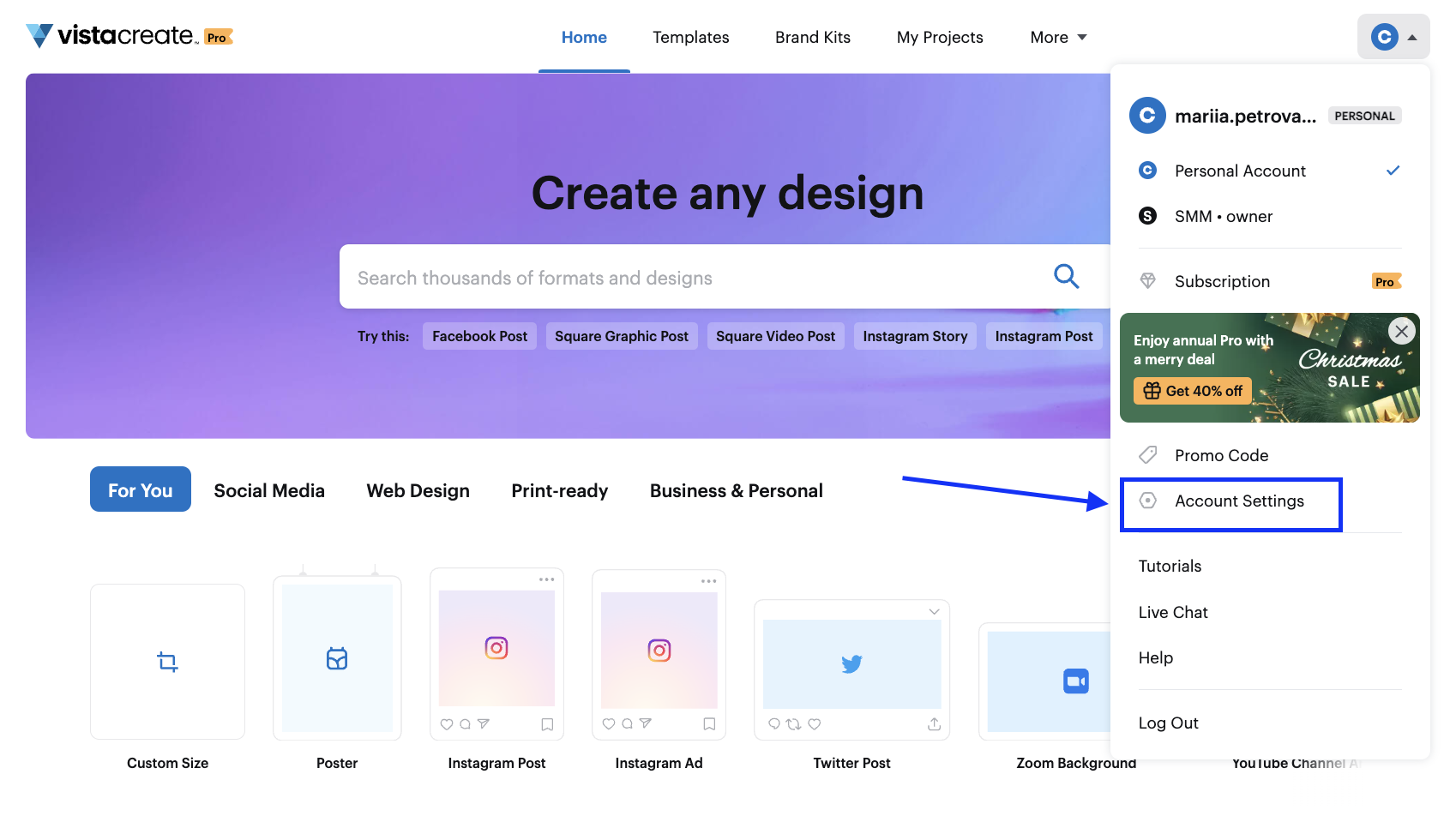The image size is (1456, 840).
Task: Switch to Web Design tab
Action: click(418, 490)
